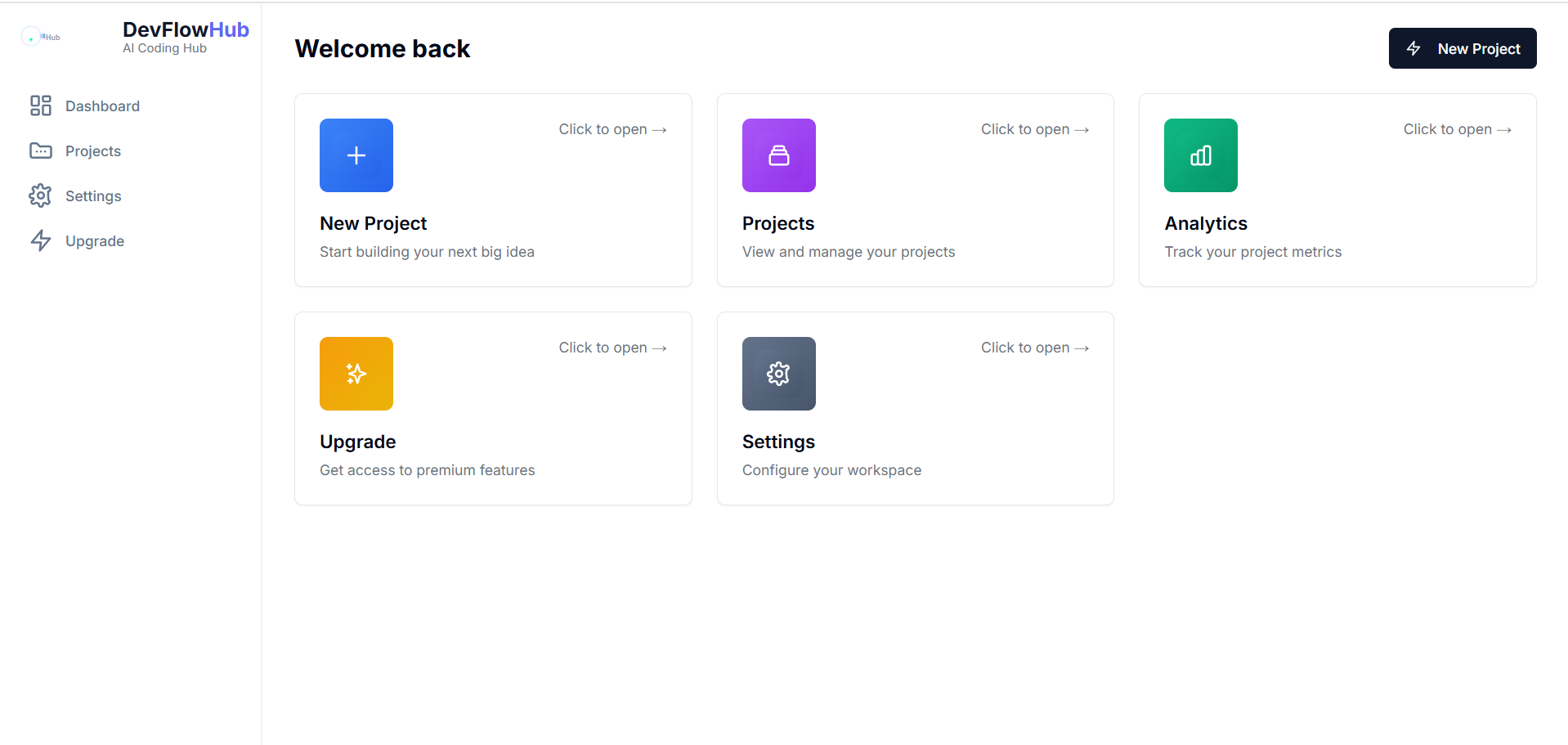The height and width of the screenshot is (745, 1568).
Task: Select Settings in the sidebar menu
Action: [93, 195]
